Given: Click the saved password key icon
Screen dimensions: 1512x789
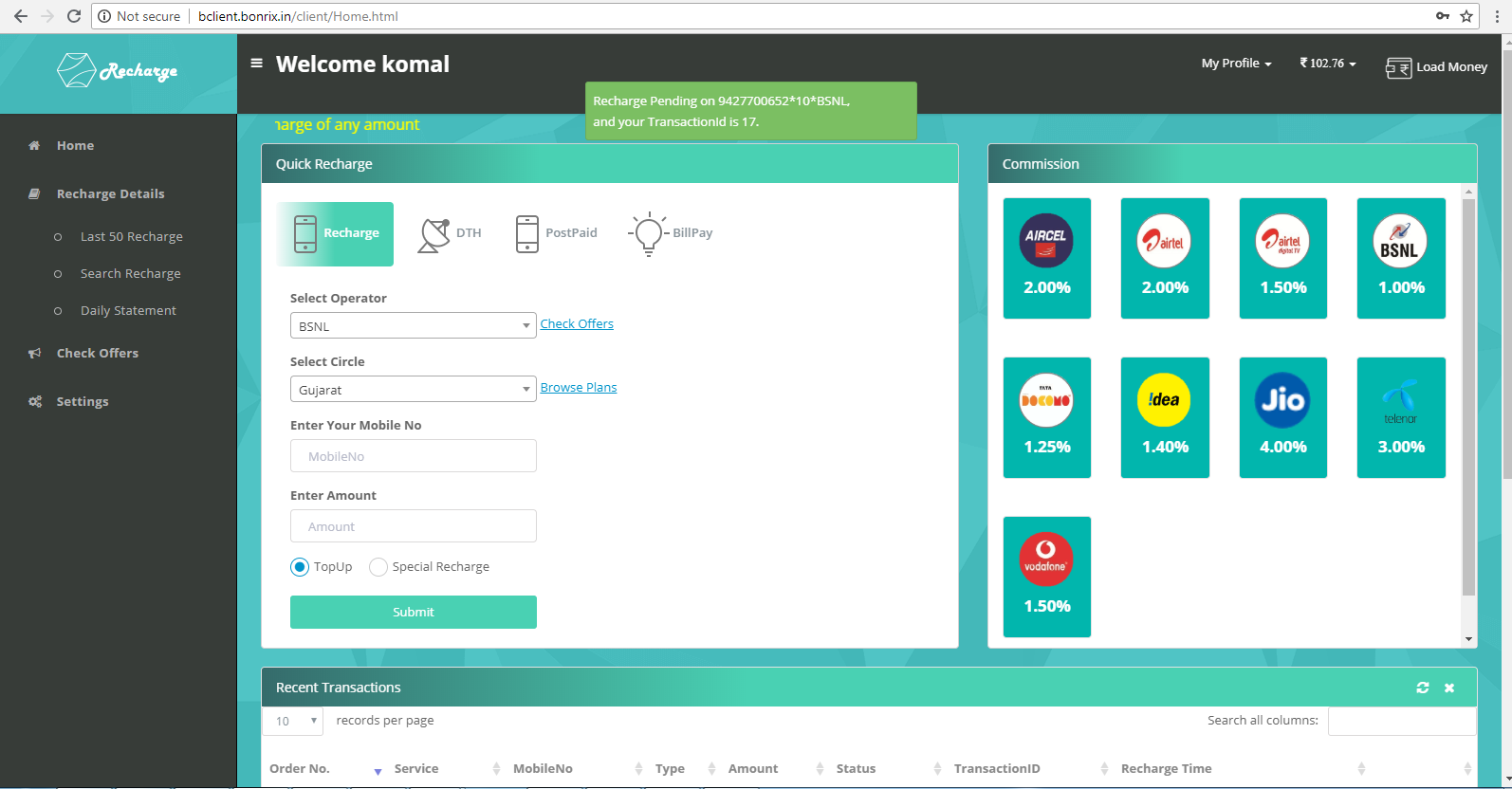Looking at the screenshot, I should coord(1442,16).
